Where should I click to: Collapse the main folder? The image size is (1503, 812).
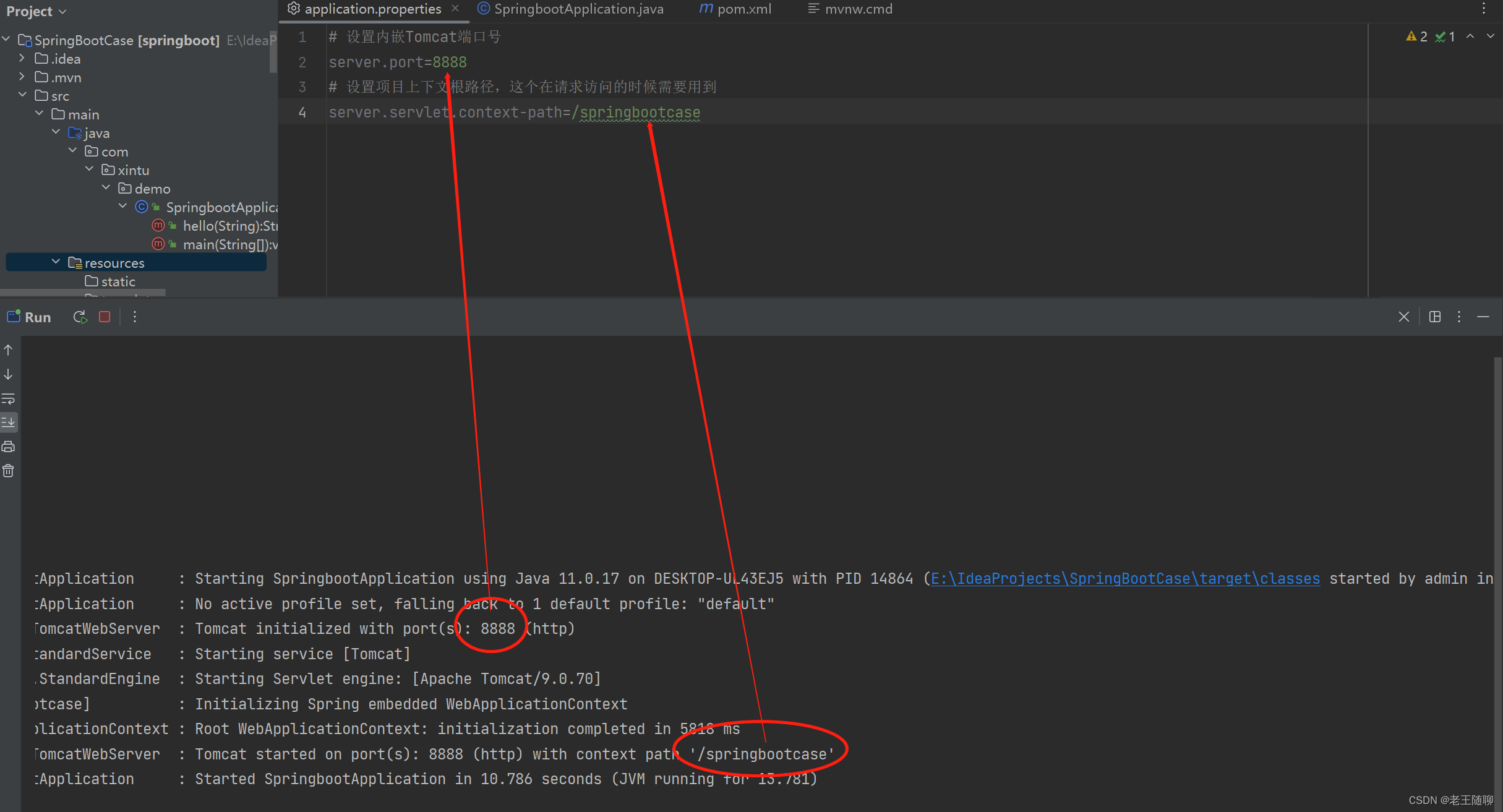tap(39, 114)
